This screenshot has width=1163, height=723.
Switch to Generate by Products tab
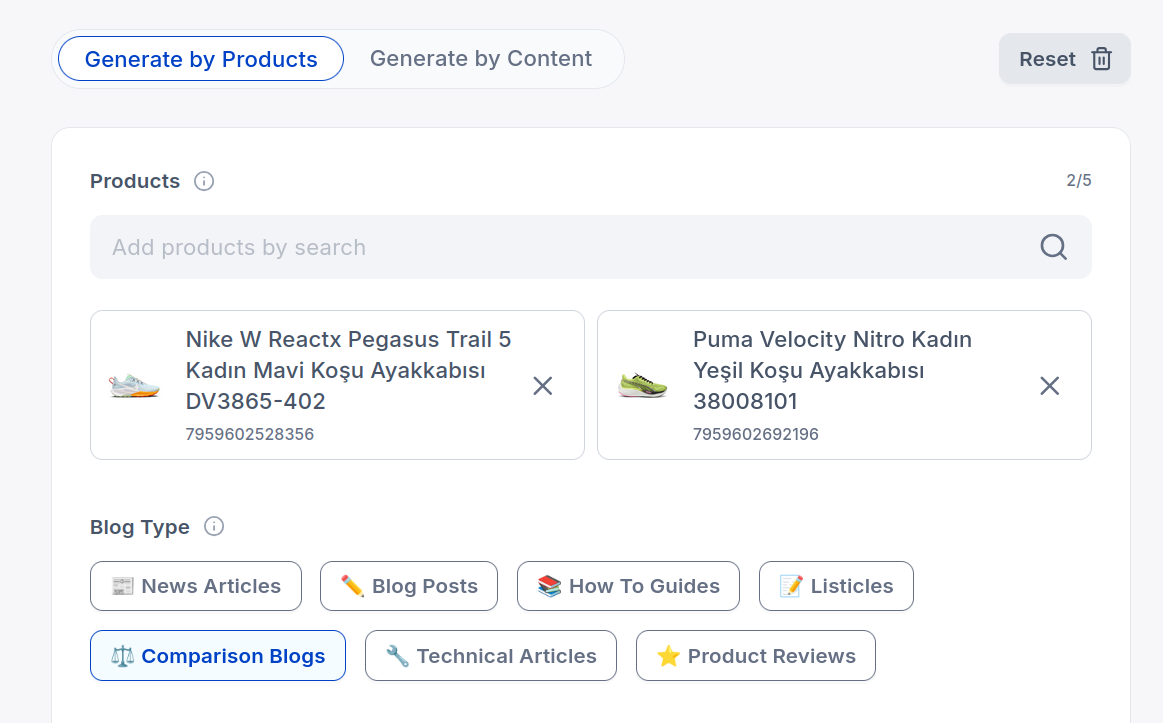point(201,59)
